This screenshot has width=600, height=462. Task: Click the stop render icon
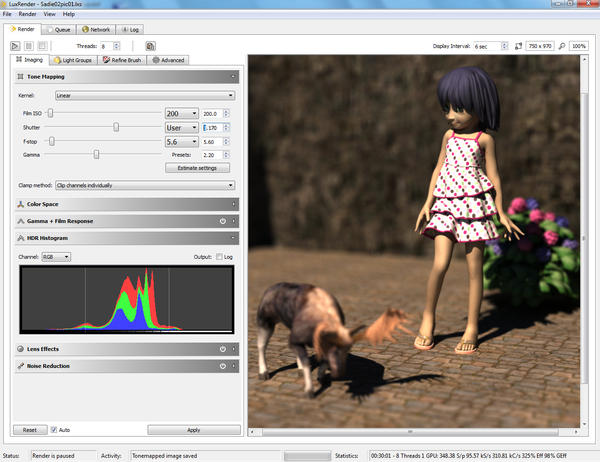[42, 46]
